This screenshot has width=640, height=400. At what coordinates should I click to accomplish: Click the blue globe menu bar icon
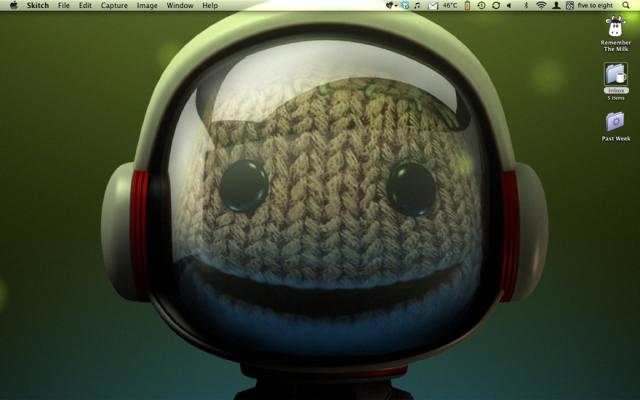pos(405,5)
